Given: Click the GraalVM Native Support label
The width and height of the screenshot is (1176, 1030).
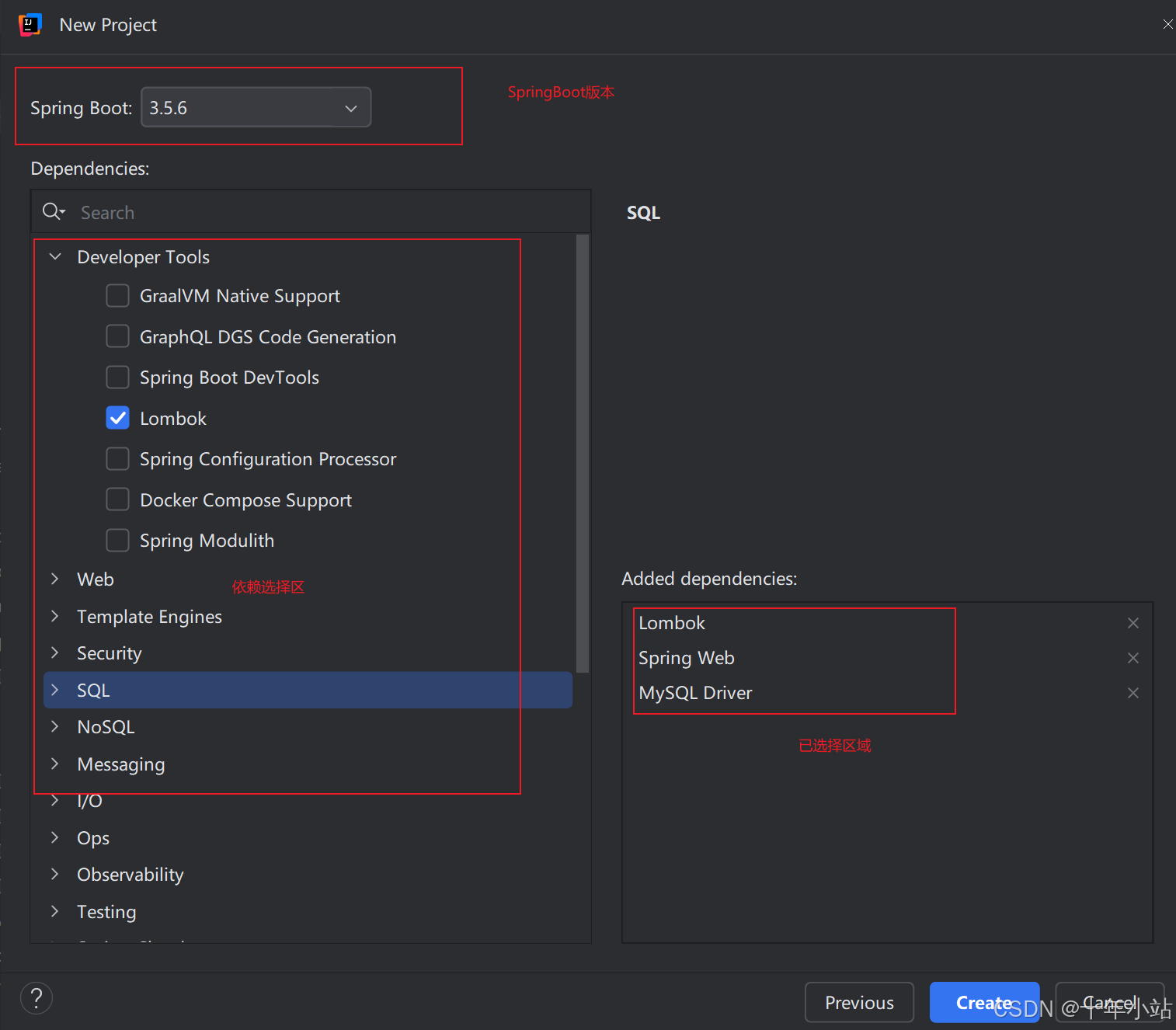Looking at the screenshot, I should pos(240,296).
